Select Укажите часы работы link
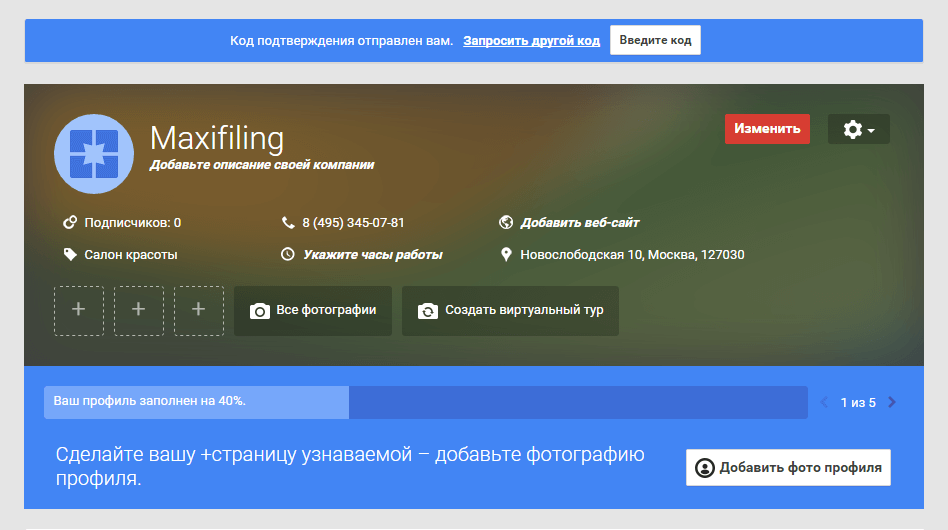 (x=372, y=255)
